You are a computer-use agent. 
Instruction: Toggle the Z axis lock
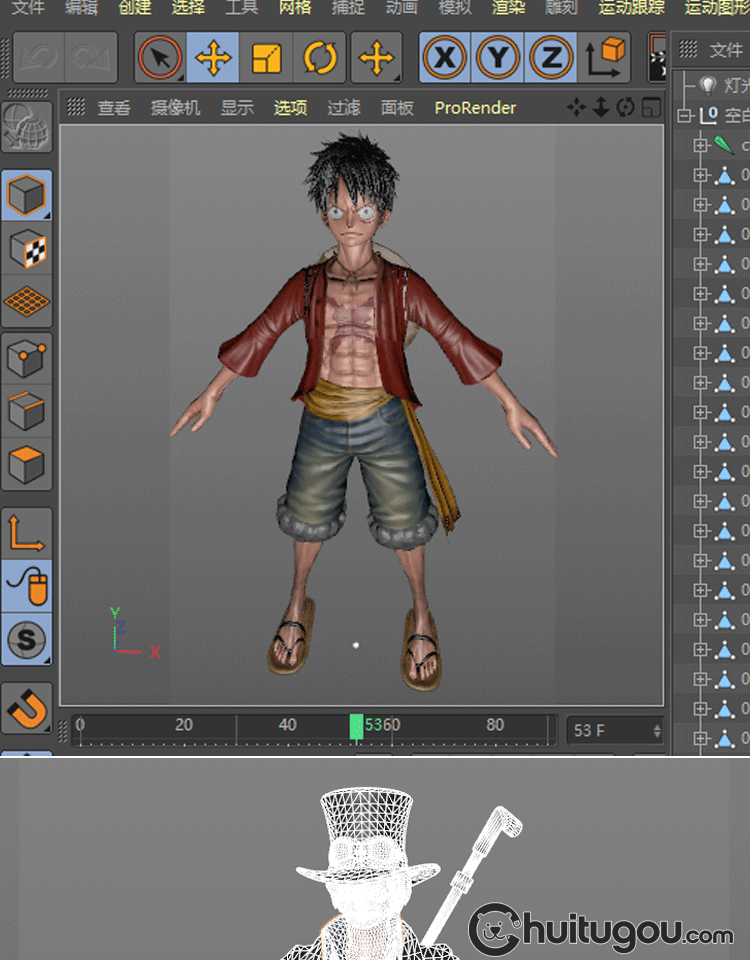pos(550,58)
